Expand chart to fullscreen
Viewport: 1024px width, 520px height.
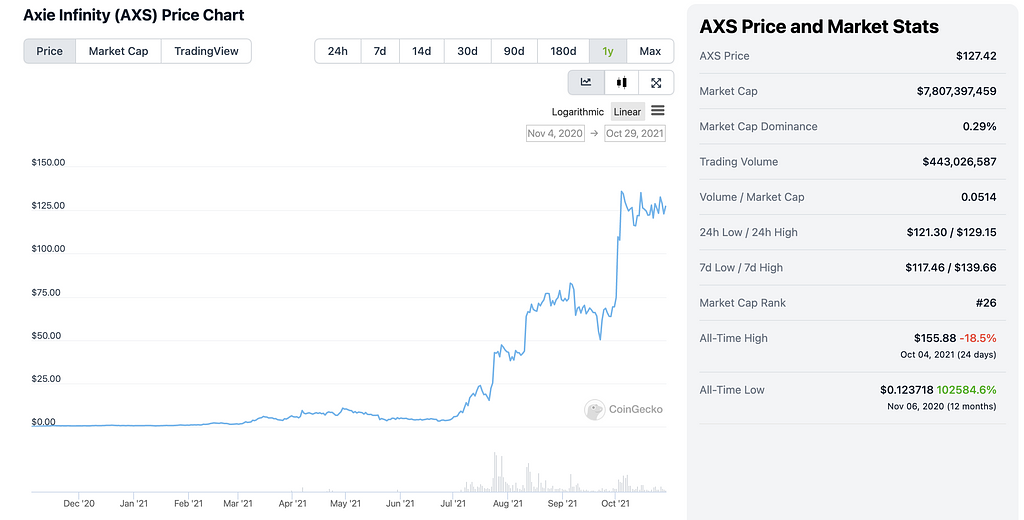tap(656, 83)
